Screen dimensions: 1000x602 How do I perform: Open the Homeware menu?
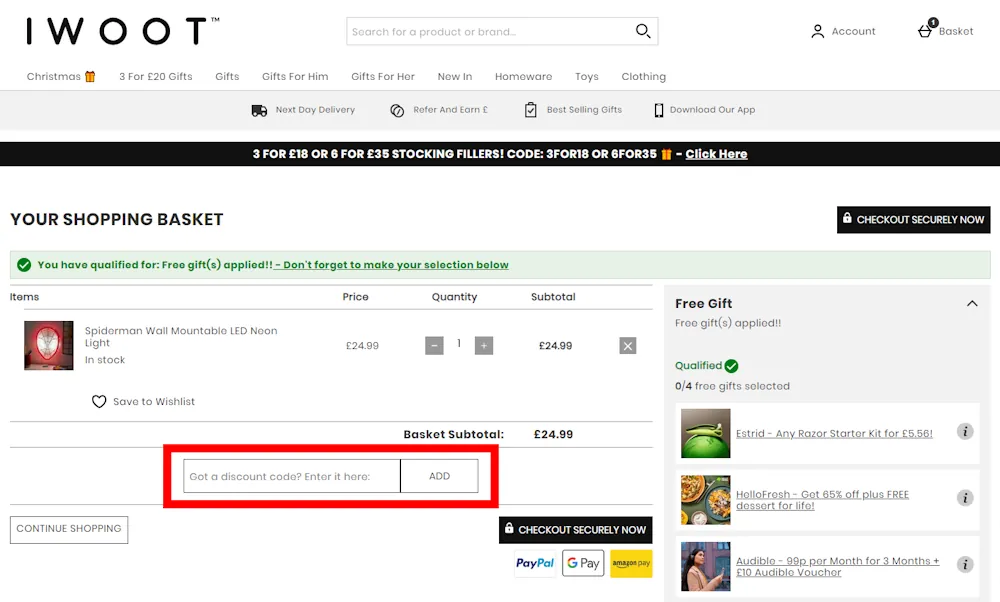524,77
